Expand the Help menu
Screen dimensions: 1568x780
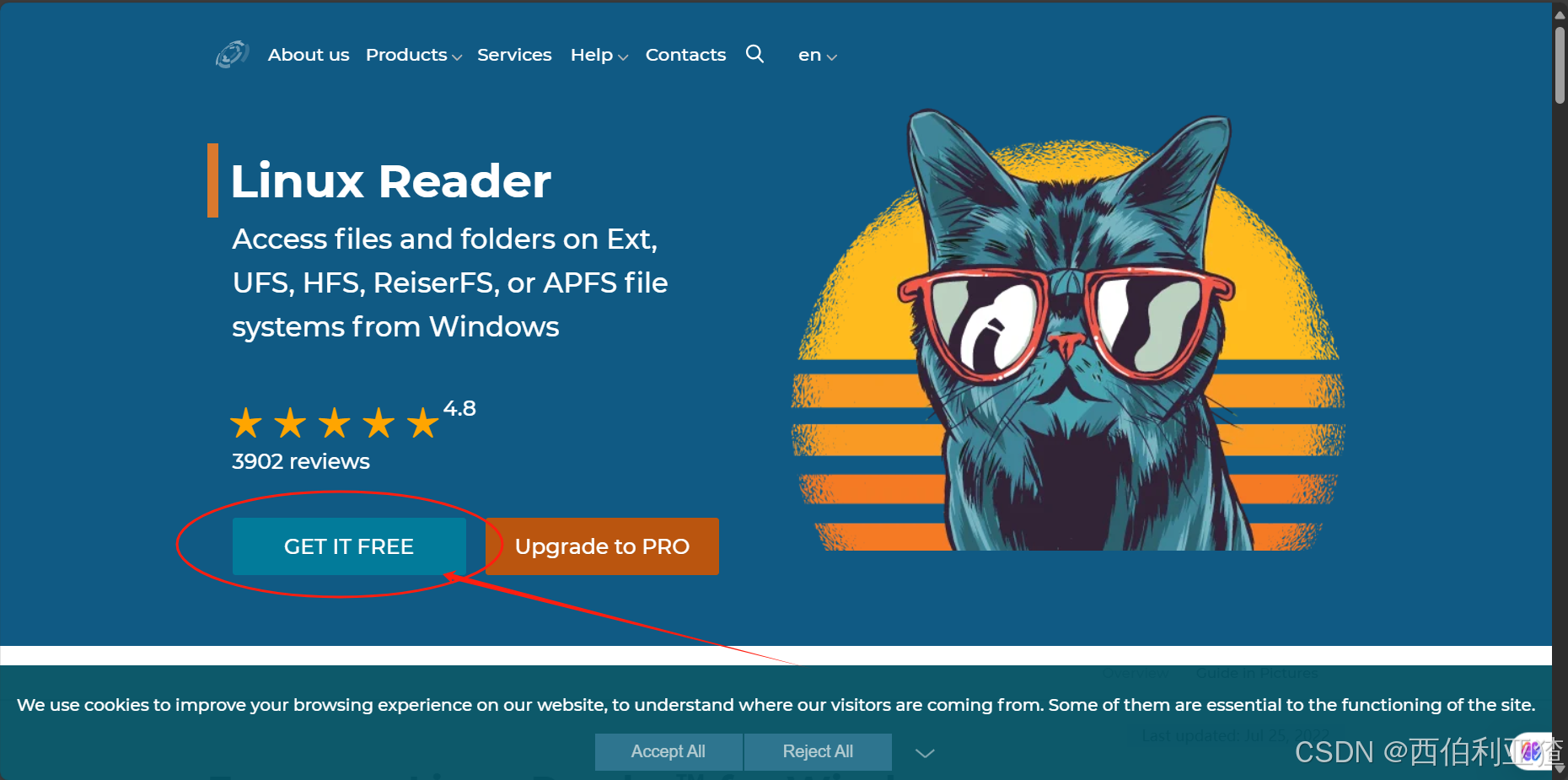point(599,55)
